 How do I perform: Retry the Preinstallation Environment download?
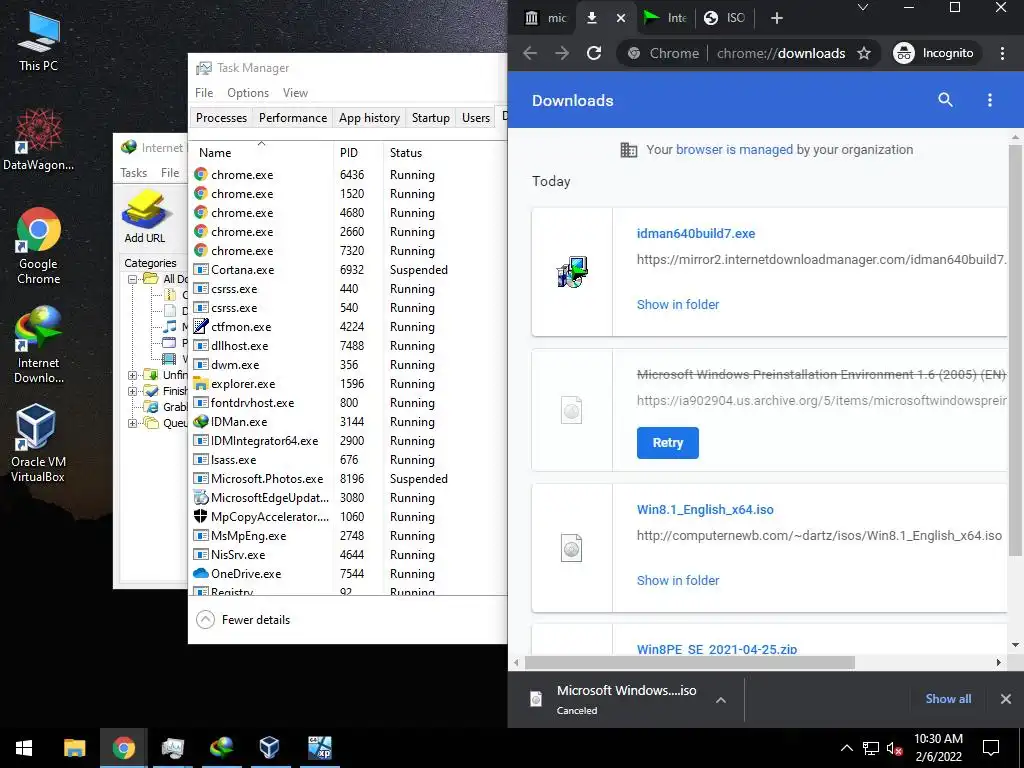point(667,443)
